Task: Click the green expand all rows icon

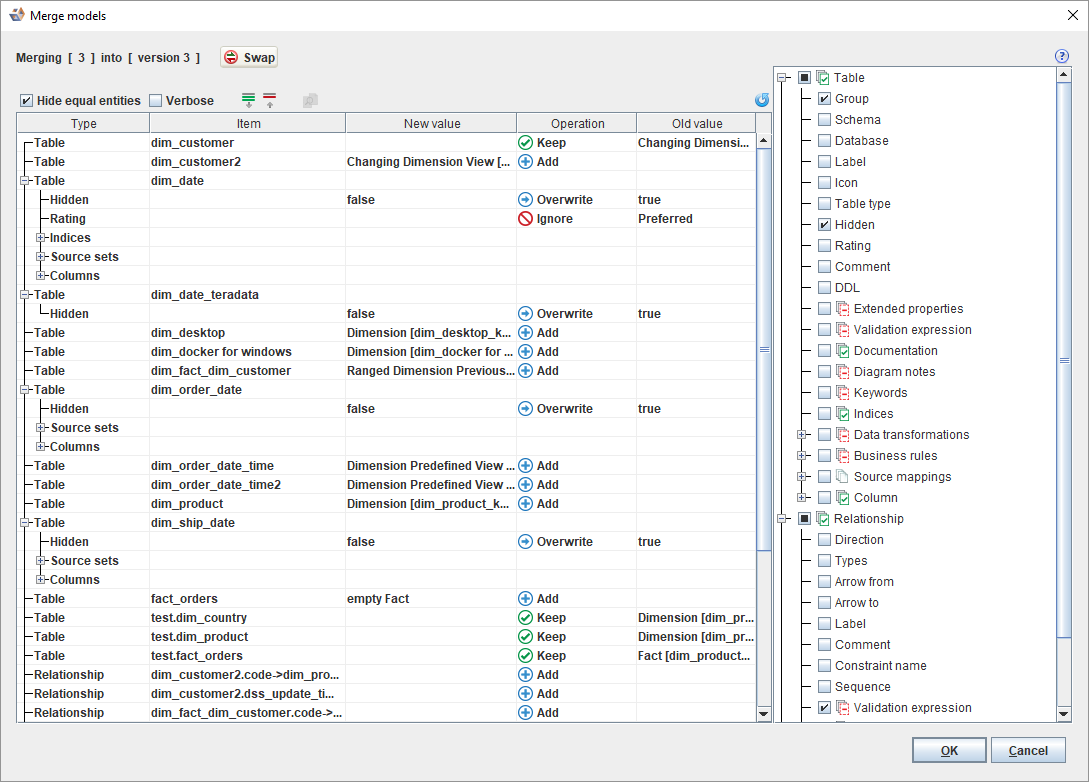Action: coord(248,100)
